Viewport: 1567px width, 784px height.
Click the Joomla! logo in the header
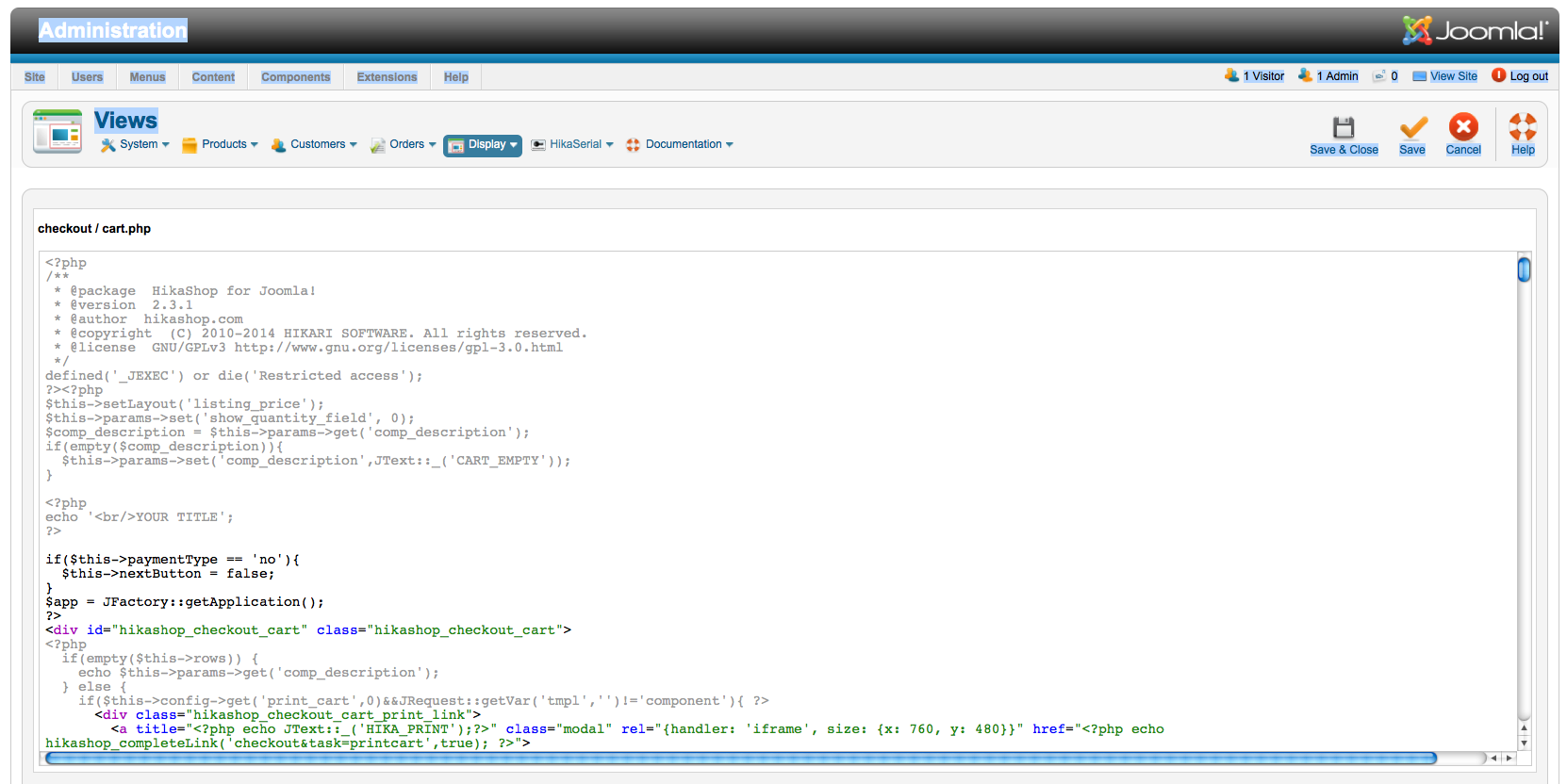click(x=1475, y=31)
